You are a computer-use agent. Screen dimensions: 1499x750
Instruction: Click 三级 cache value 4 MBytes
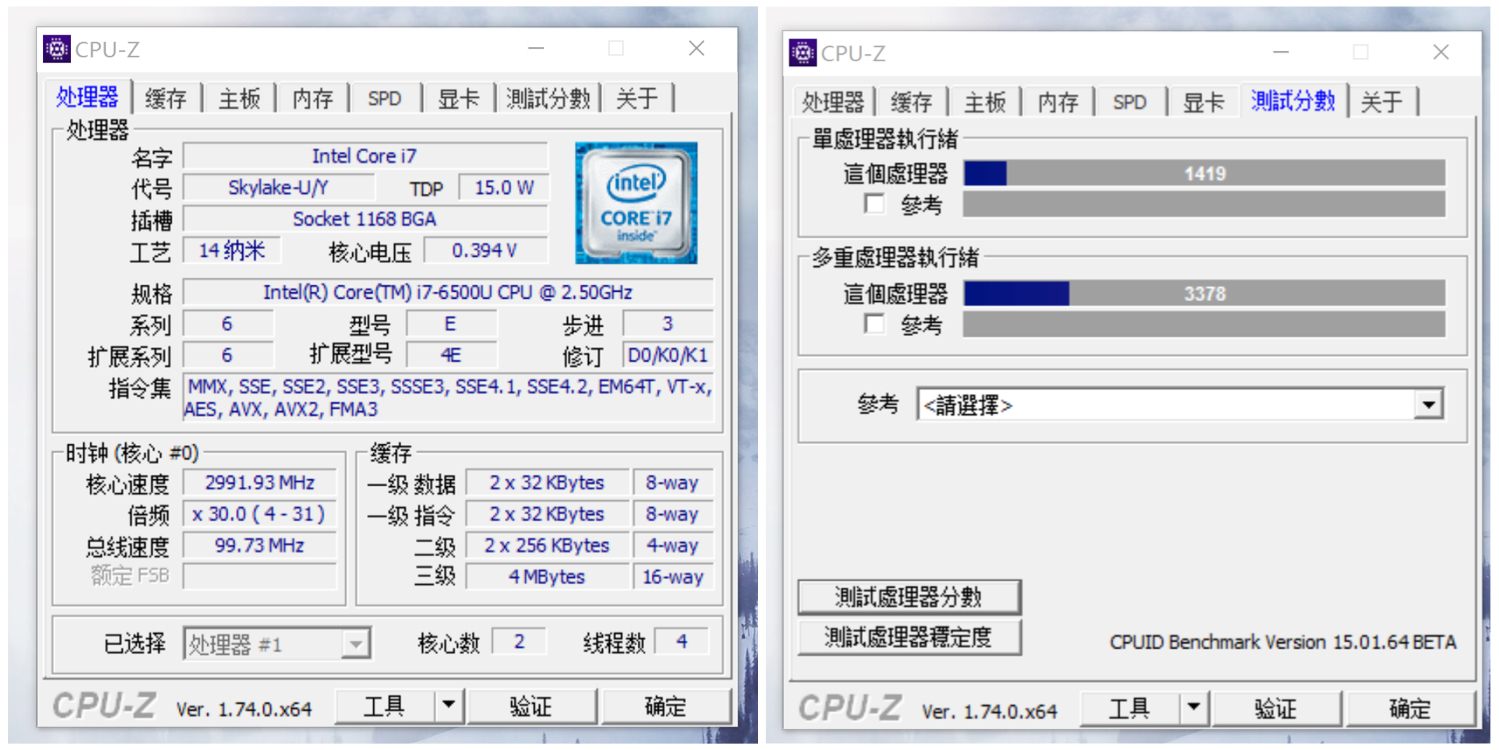click(548, 577)
